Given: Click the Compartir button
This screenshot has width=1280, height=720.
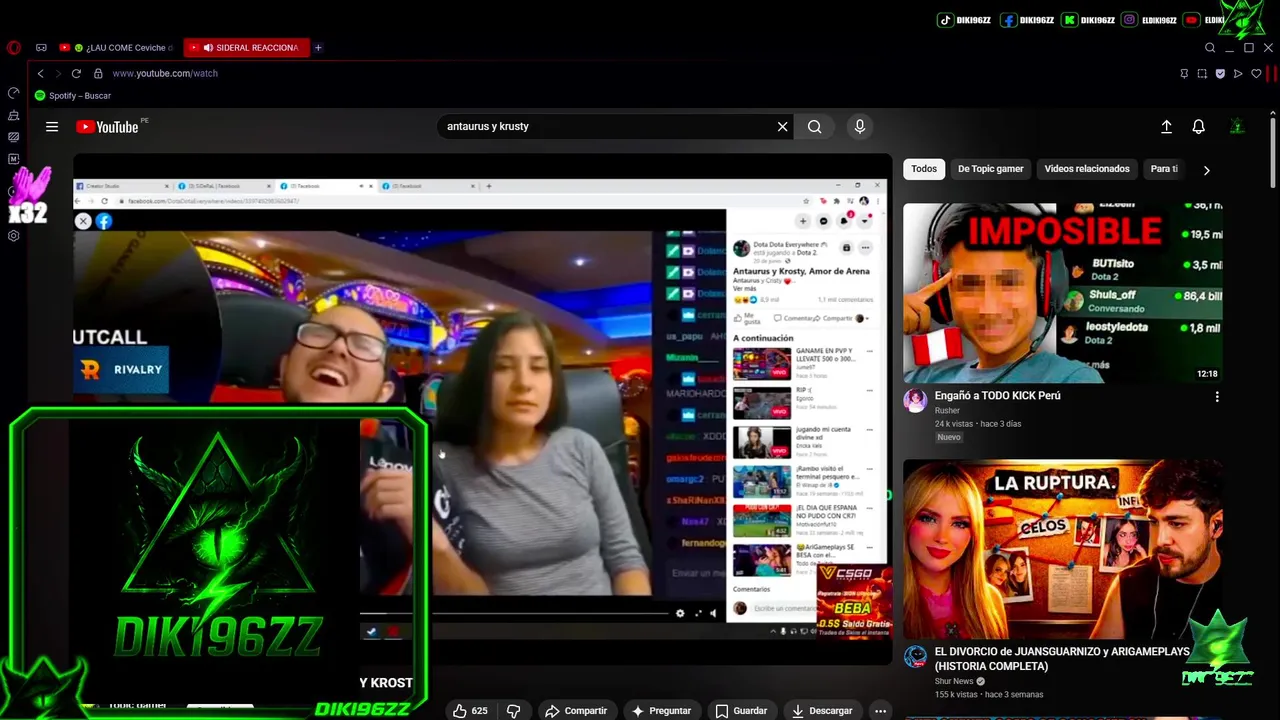Looking at the screenshot, I should tap(576, 711).
